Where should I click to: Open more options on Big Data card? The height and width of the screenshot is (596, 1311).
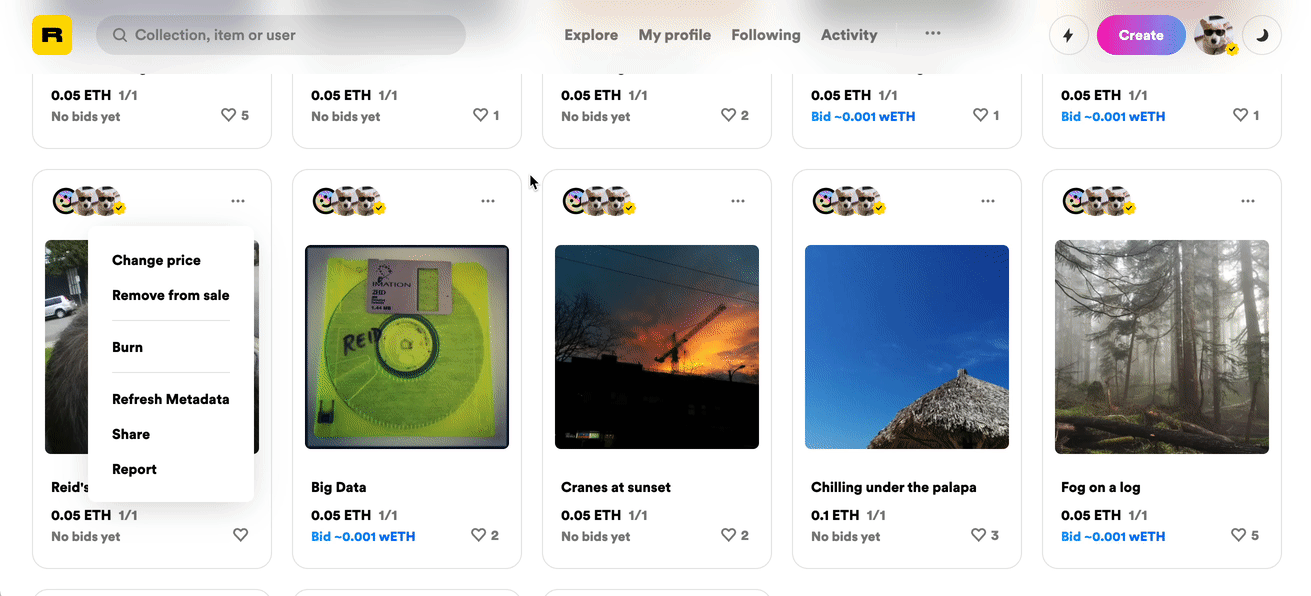[x=488, y=201]
